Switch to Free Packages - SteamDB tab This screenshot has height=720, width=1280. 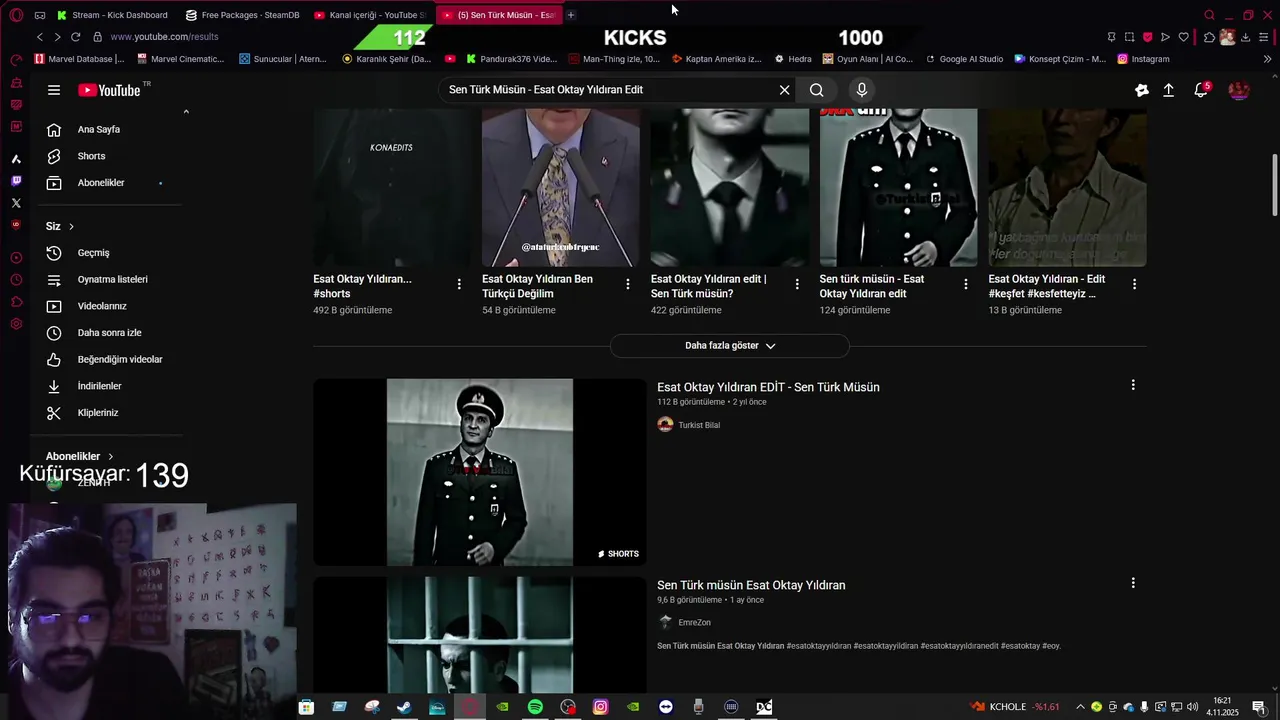coord(243,15)
